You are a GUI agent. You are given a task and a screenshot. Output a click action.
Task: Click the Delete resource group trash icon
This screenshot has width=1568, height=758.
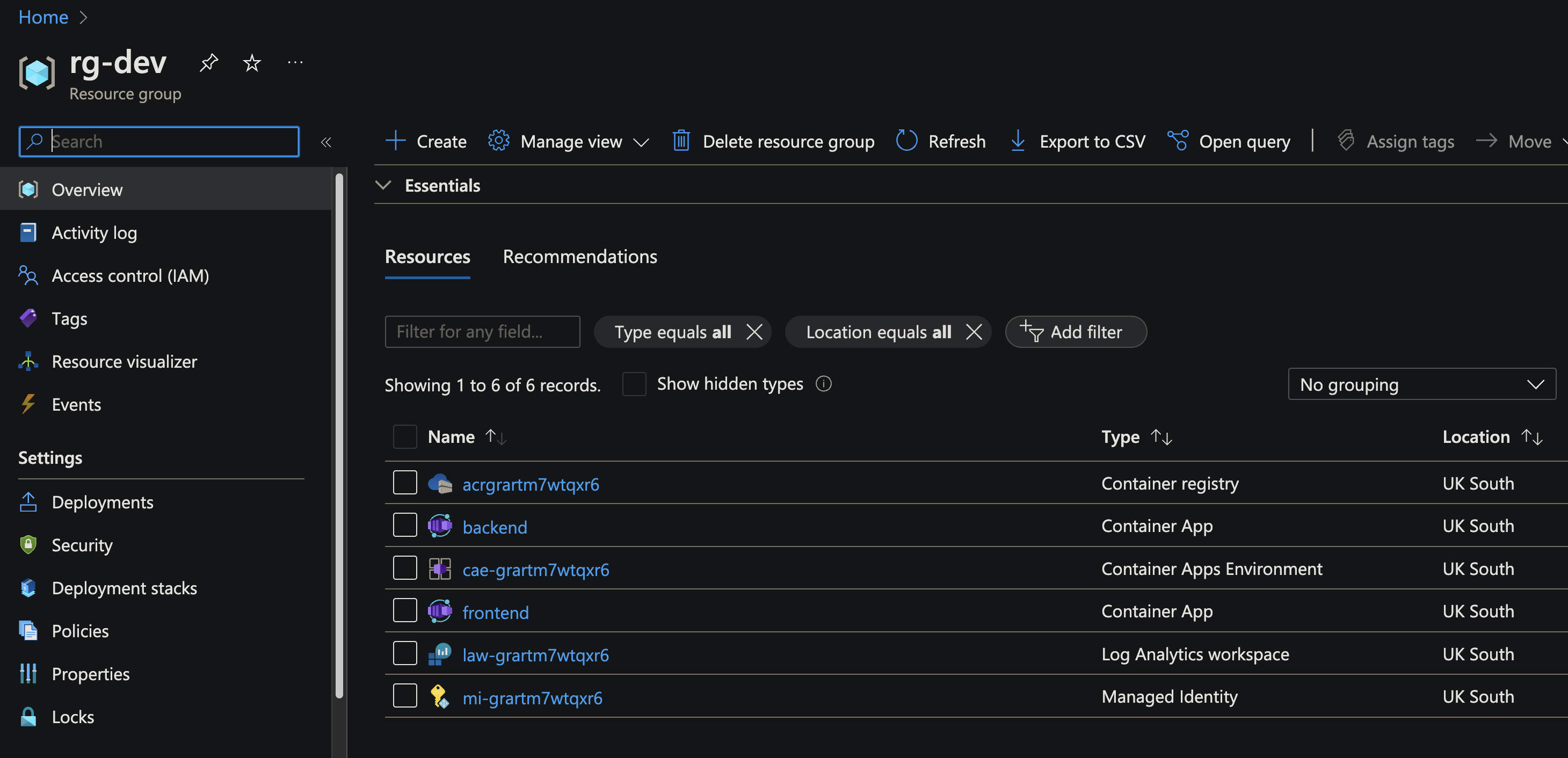pos(680,141)
